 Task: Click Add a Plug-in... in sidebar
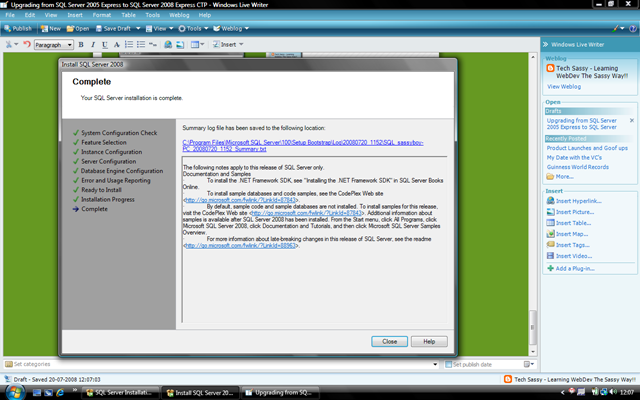click(571, 269)
